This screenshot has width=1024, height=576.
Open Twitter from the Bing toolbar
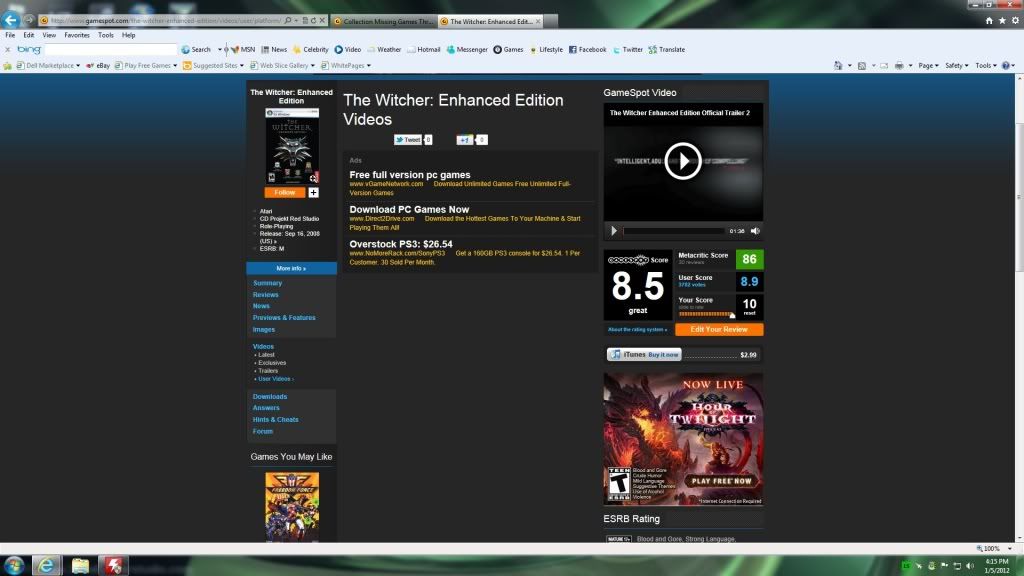pyautogui.click(x=628, y=50)
